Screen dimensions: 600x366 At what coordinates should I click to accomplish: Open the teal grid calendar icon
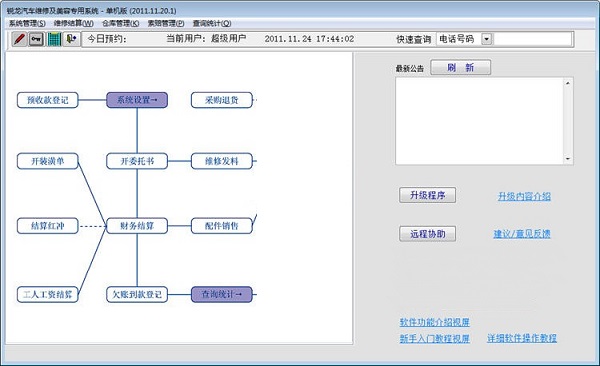coord(54,39)
